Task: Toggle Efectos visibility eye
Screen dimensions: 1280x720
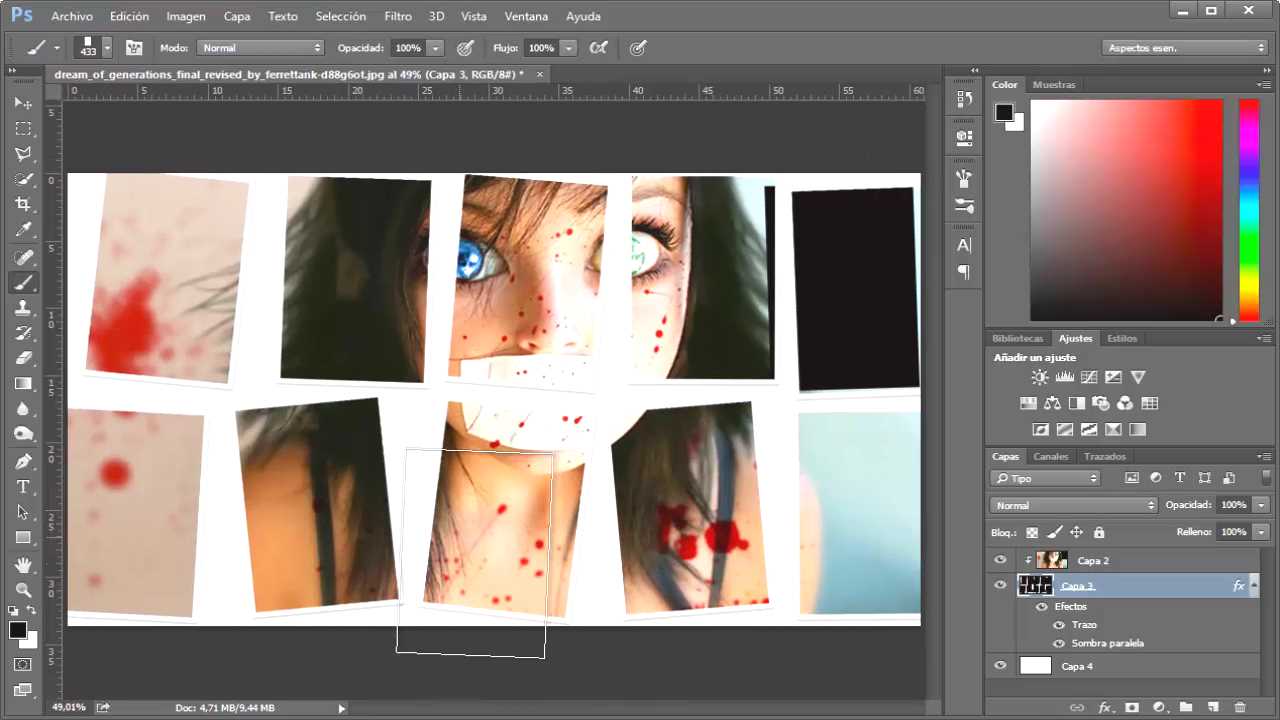Action: (x=1042, y=607)
